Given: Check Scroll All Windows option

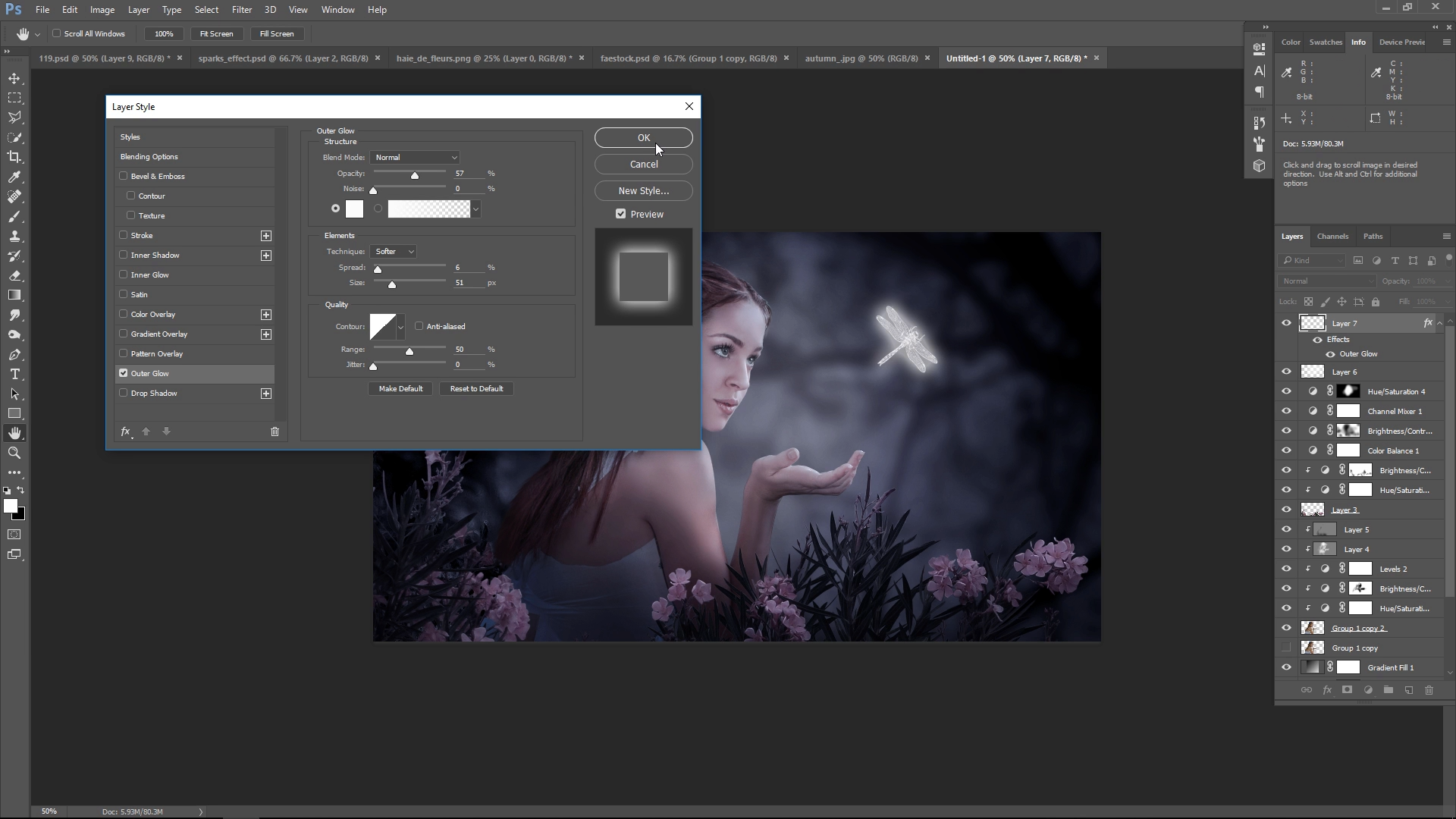Looking at the screenshot, I should click(x=56, y=33).
